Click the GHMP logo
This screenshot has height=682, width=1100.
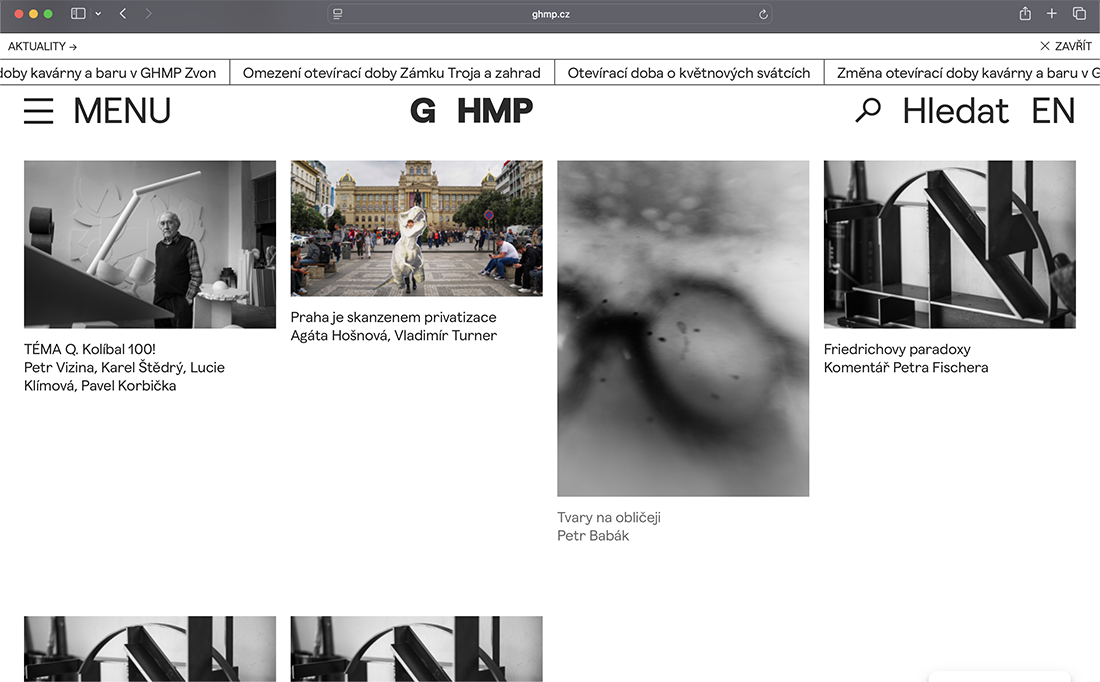pos(471,110)
